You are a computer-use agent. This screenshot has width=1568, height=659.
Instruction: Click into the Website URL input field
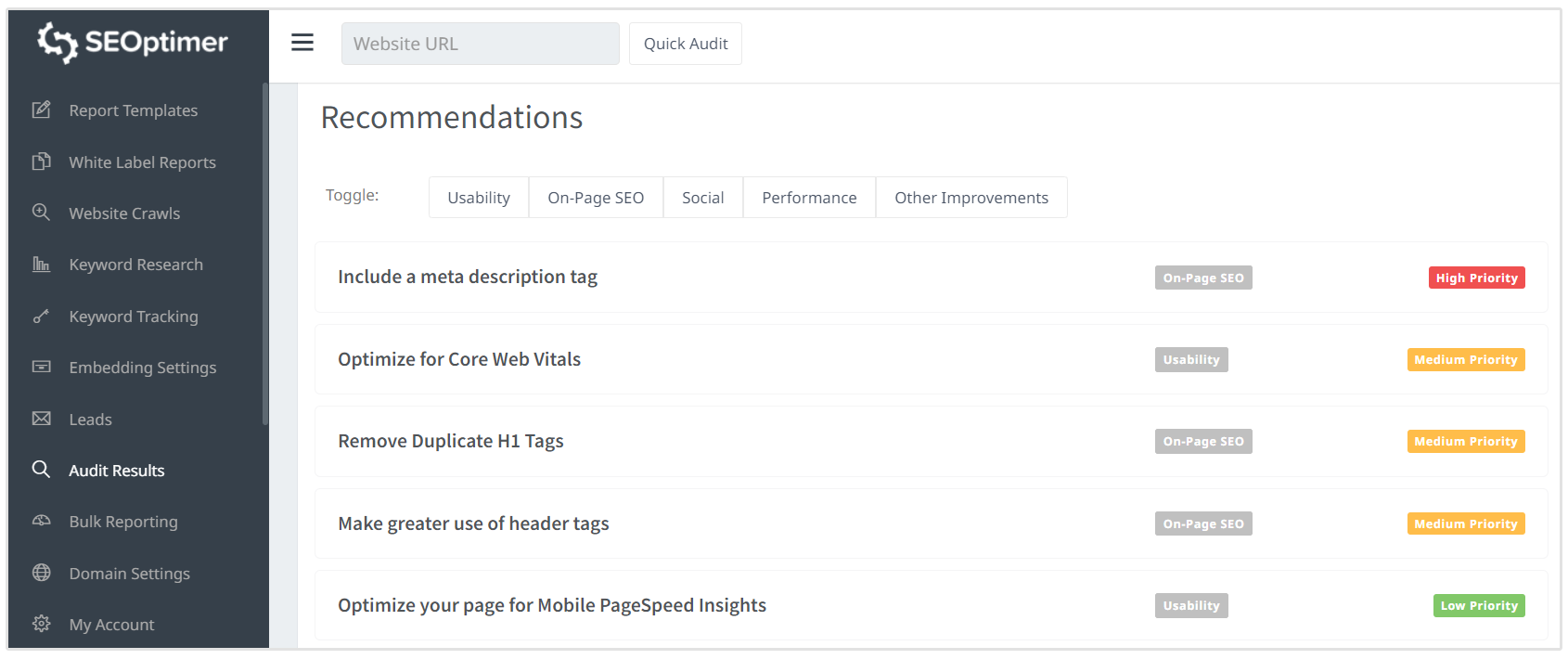[480, 44]
